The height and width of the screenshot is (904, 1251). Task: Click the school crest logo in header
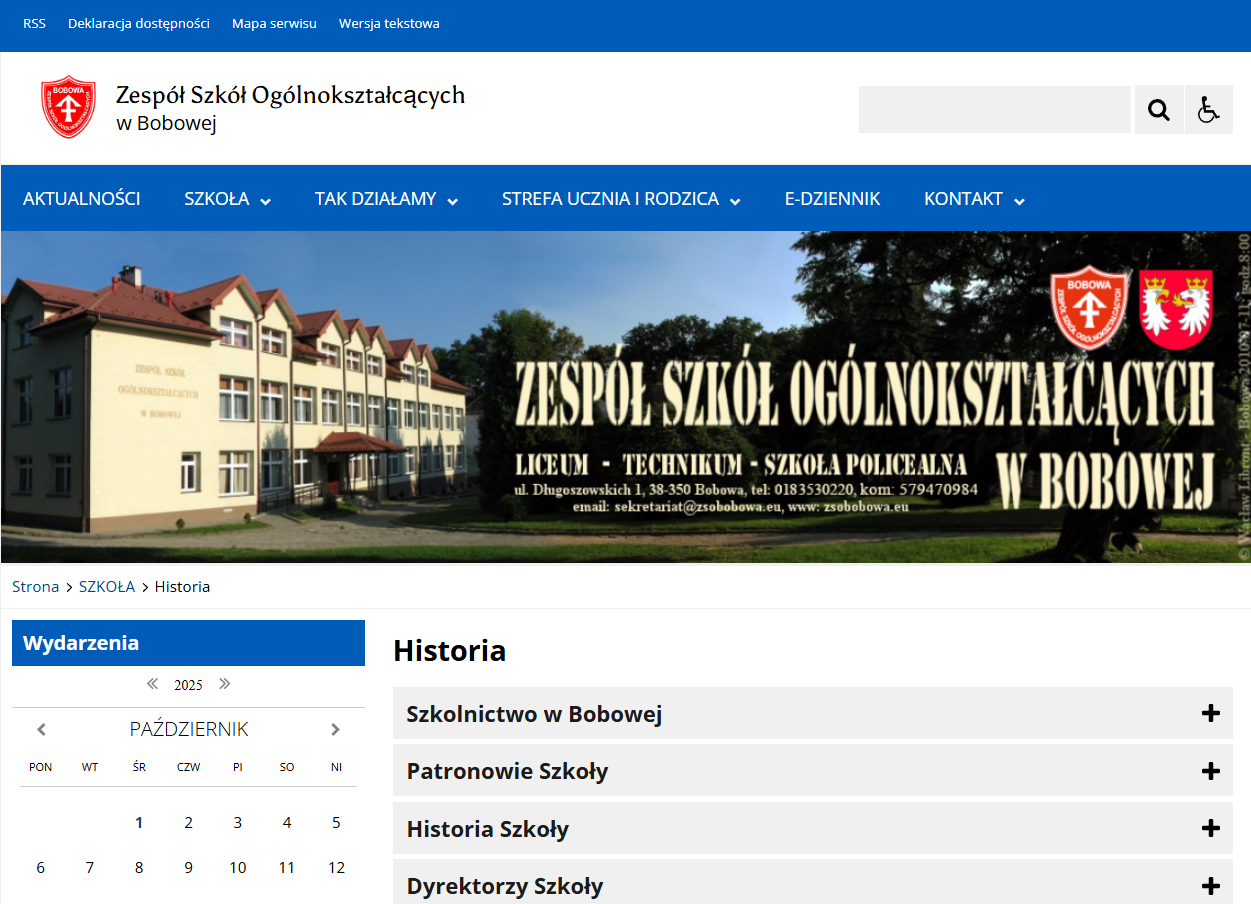pos(68,107)
